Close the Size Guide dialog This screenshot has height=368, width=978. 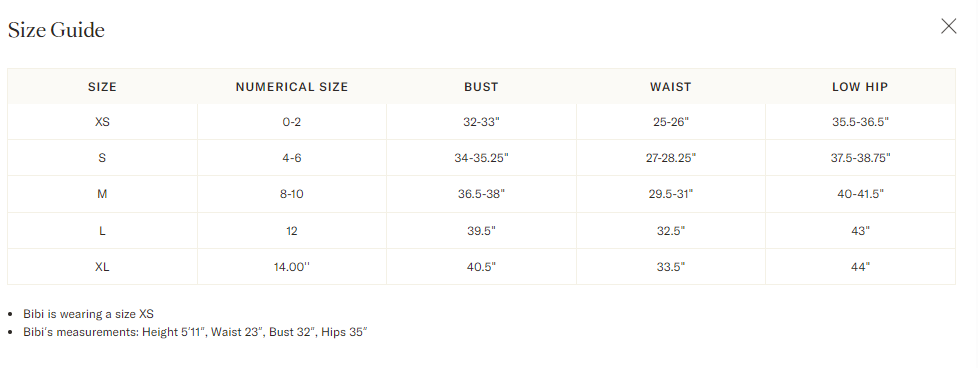[x=948, y=26]
